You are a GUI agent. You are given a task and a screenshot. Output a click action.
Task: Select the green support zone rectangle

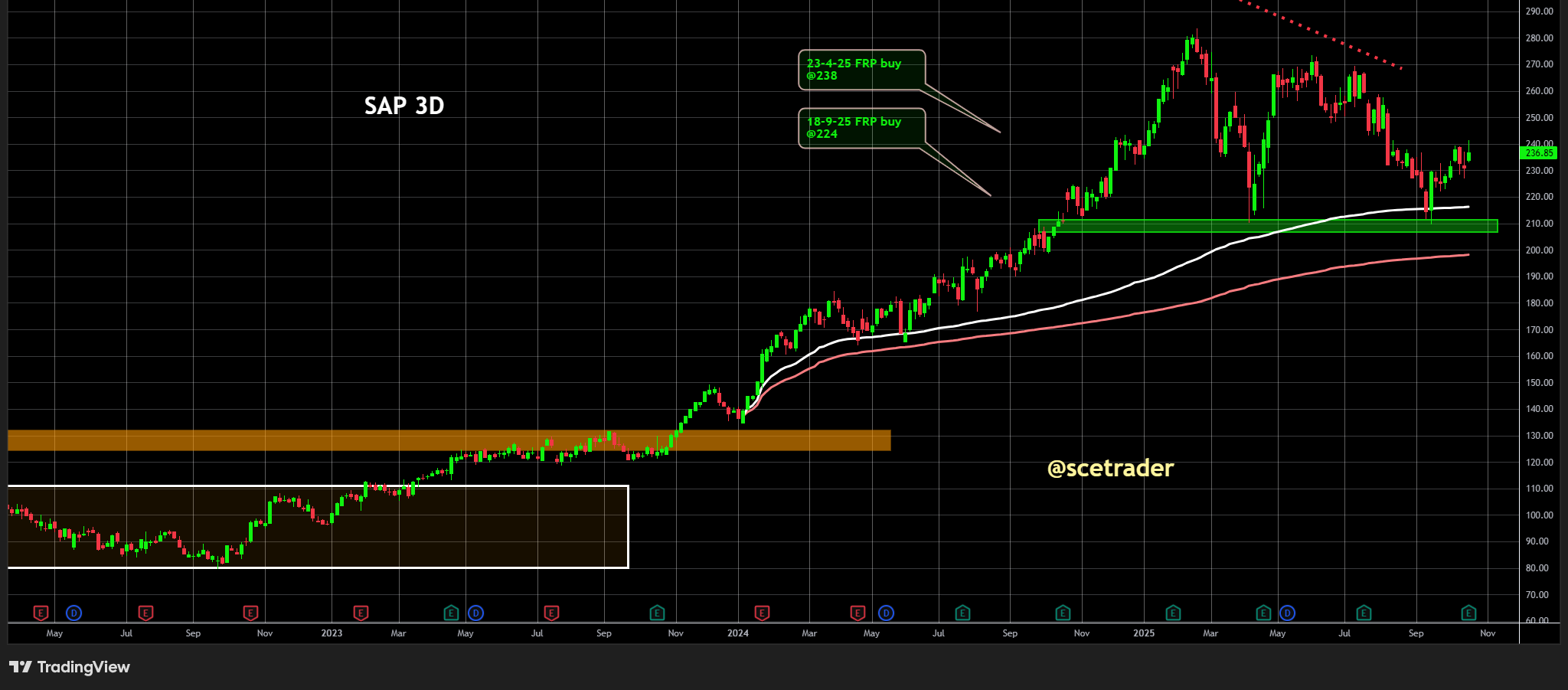click(x=1267, y=226)
